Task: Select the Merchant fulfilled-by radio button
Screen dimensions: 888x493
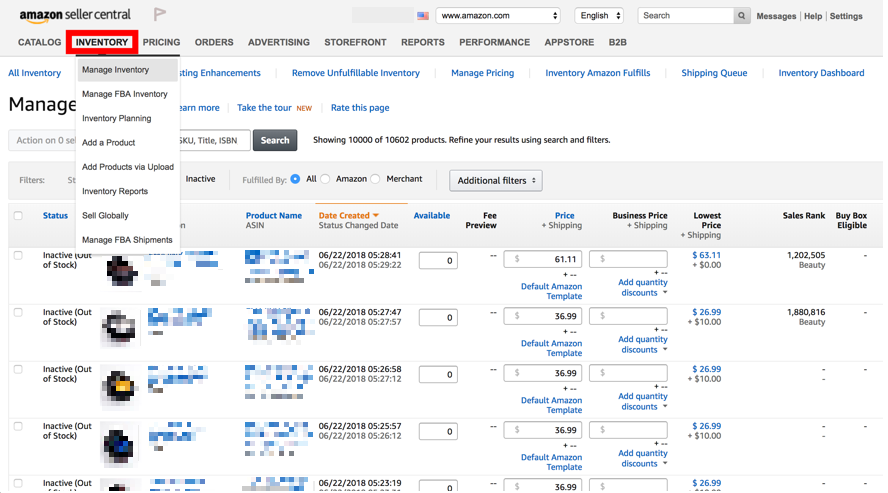Action: click(375, 179)
